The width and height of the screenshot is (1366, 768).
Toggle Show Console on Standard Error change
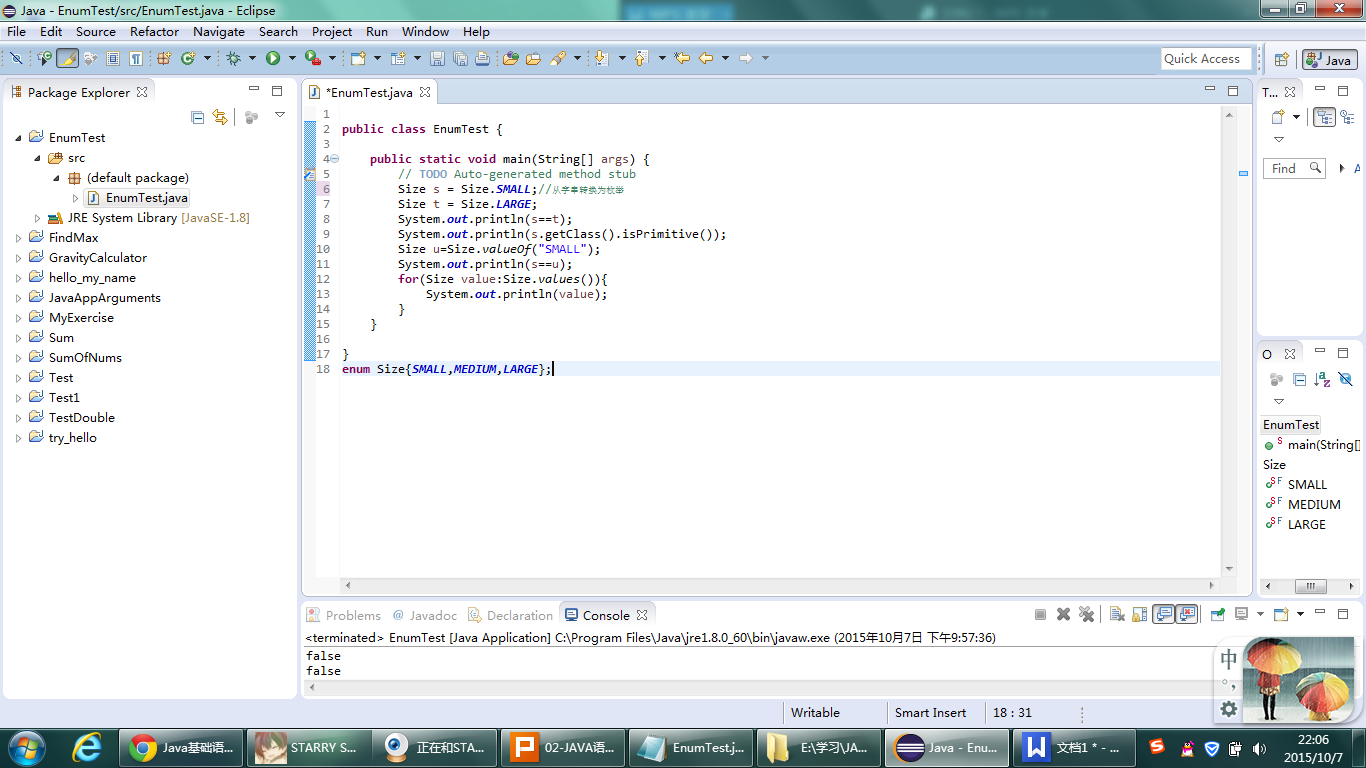(x=1187, y=614)
